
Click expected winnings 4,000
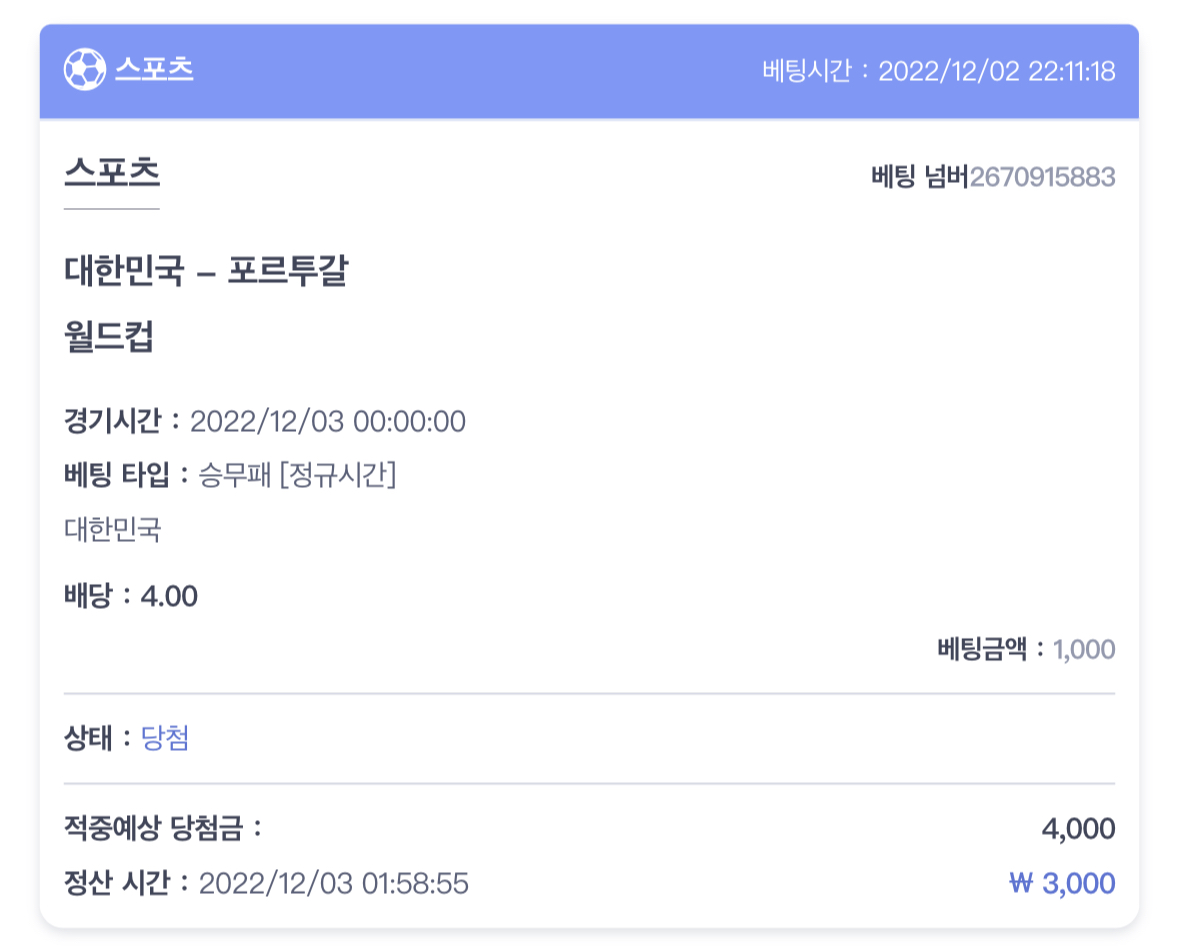[1078, 829]
